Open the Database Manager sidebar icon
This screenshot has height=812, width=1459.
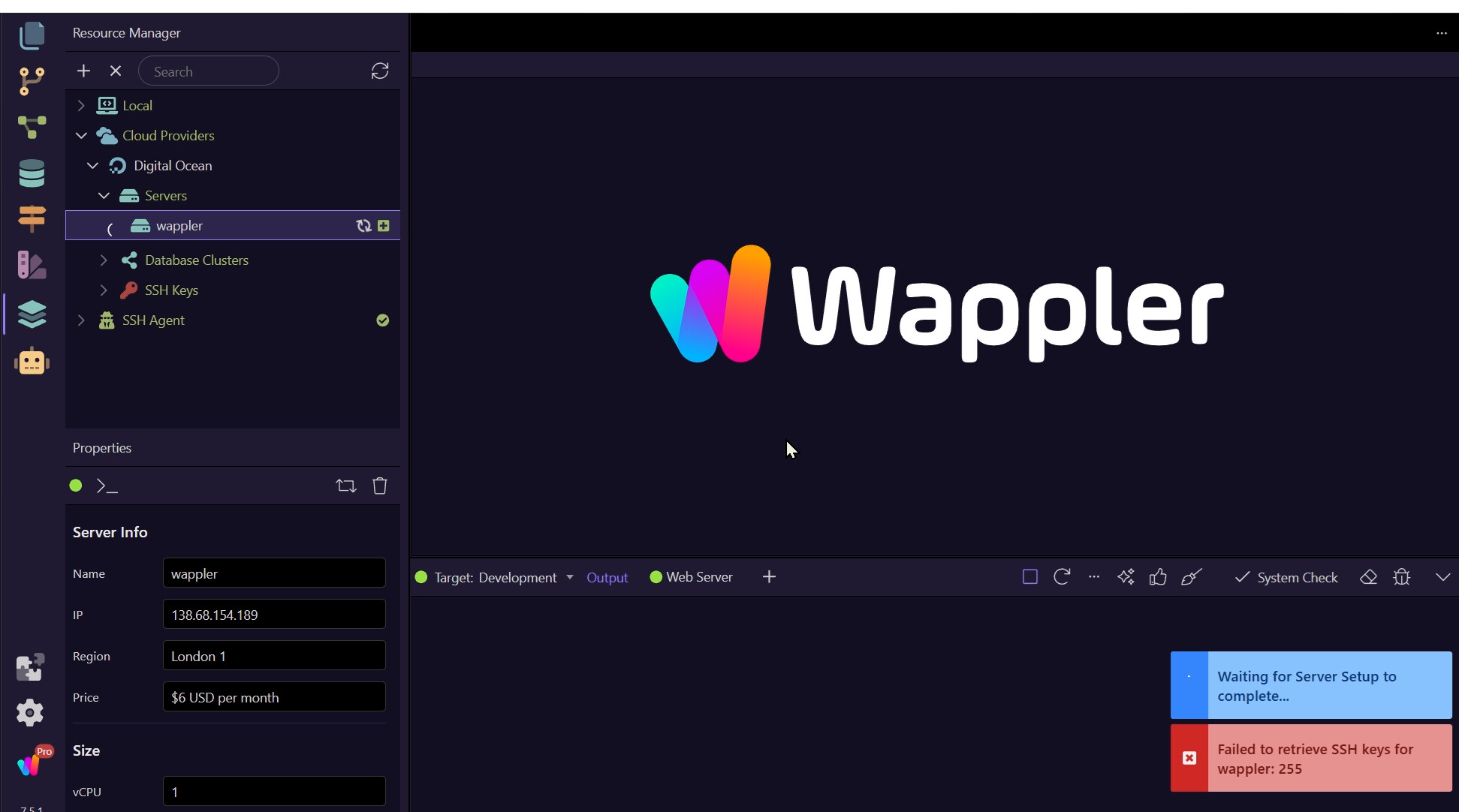[32, 173]
